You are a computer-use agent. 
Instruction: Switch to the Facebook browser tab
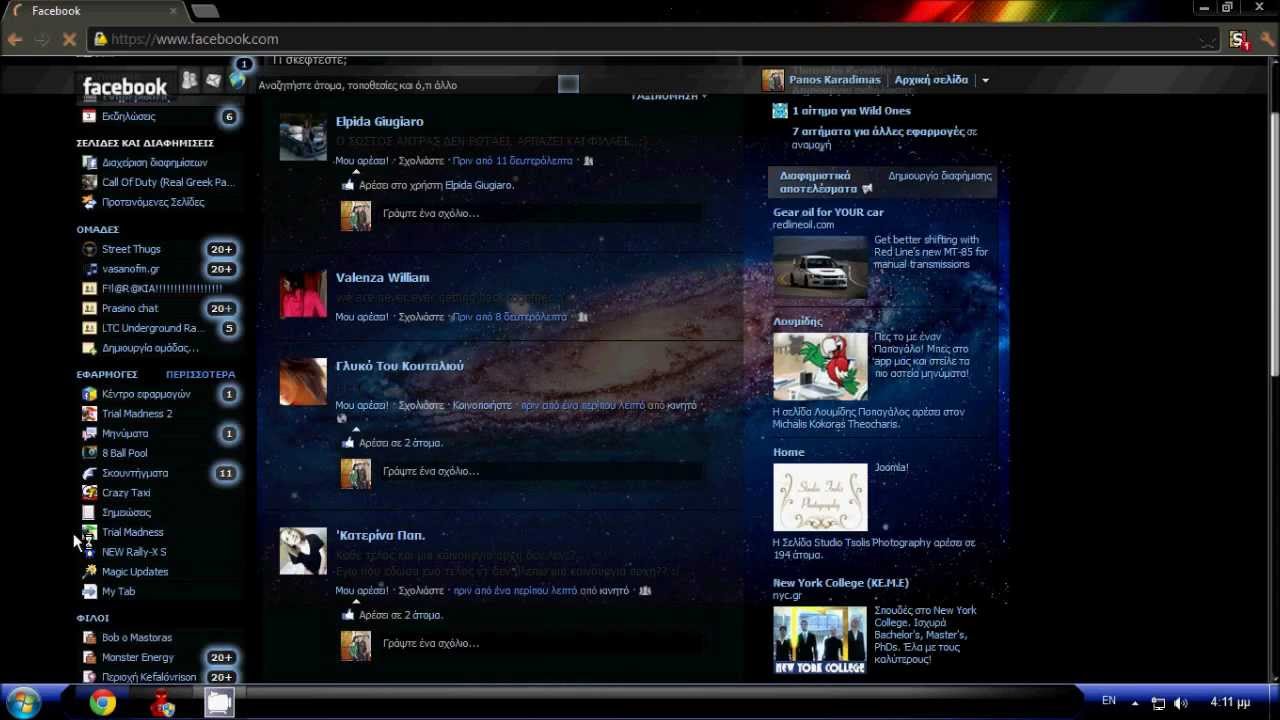[95, 11]
